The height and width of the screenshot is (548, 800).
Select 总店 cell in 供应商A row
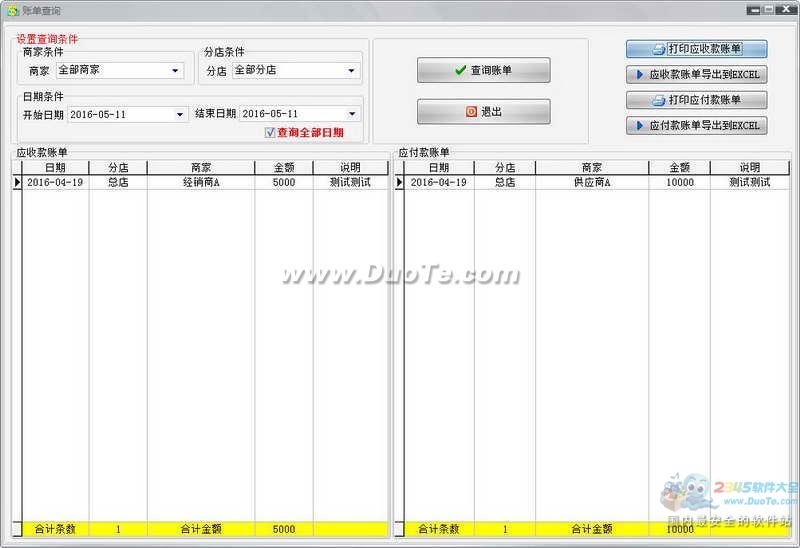pos(505,182)
